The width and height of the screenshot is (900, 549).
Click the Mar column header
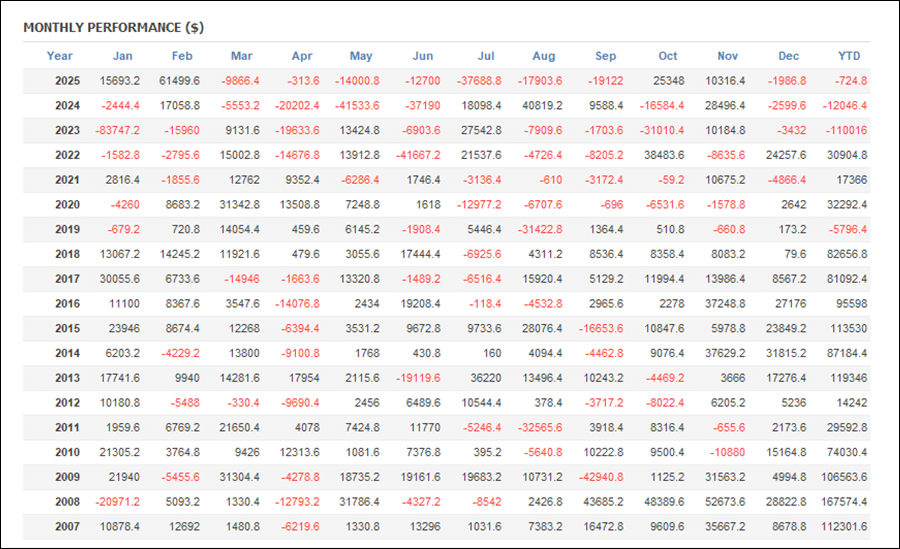point(241,56)
